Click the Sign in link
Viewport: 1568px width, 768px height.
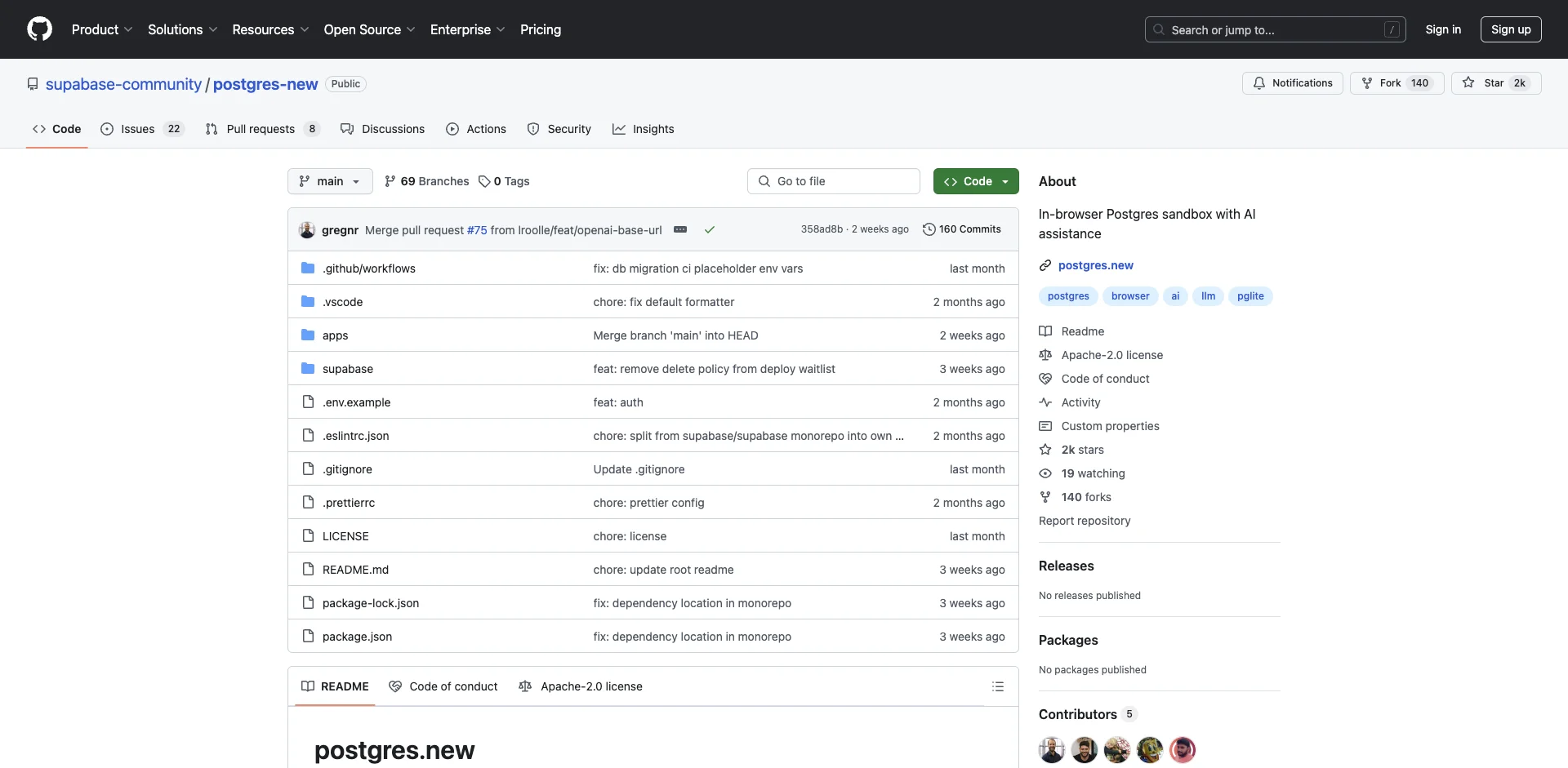click(1443, 29)
